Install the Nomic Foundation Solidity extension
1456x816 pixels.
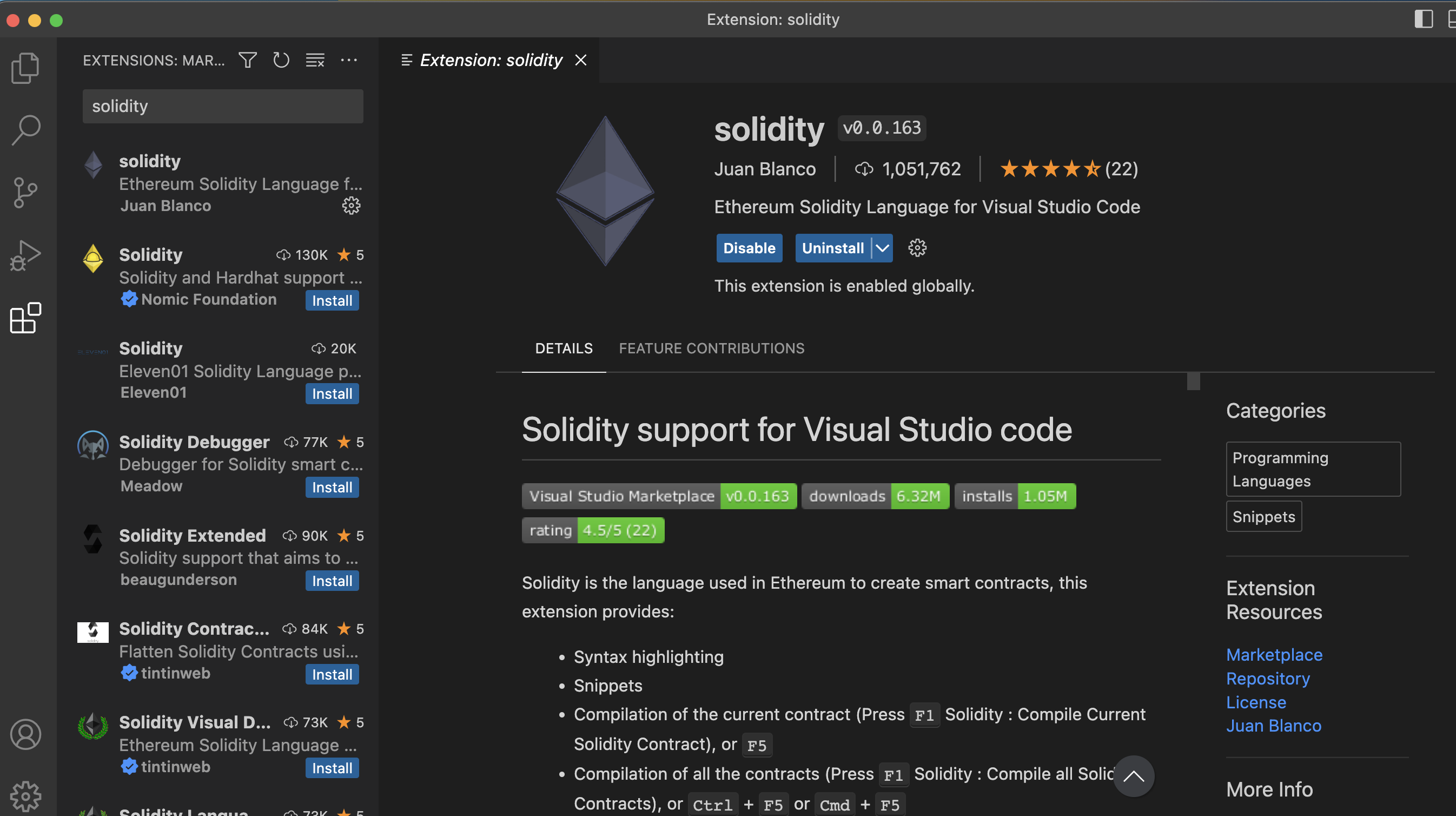[x=332, y=301]
